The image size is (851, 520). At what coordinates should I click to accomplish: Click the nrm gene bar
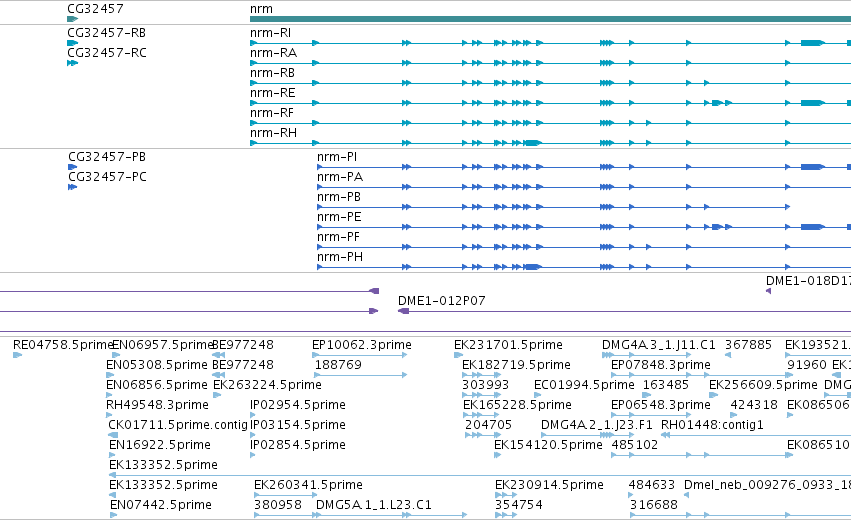click(x=550, y=19)
